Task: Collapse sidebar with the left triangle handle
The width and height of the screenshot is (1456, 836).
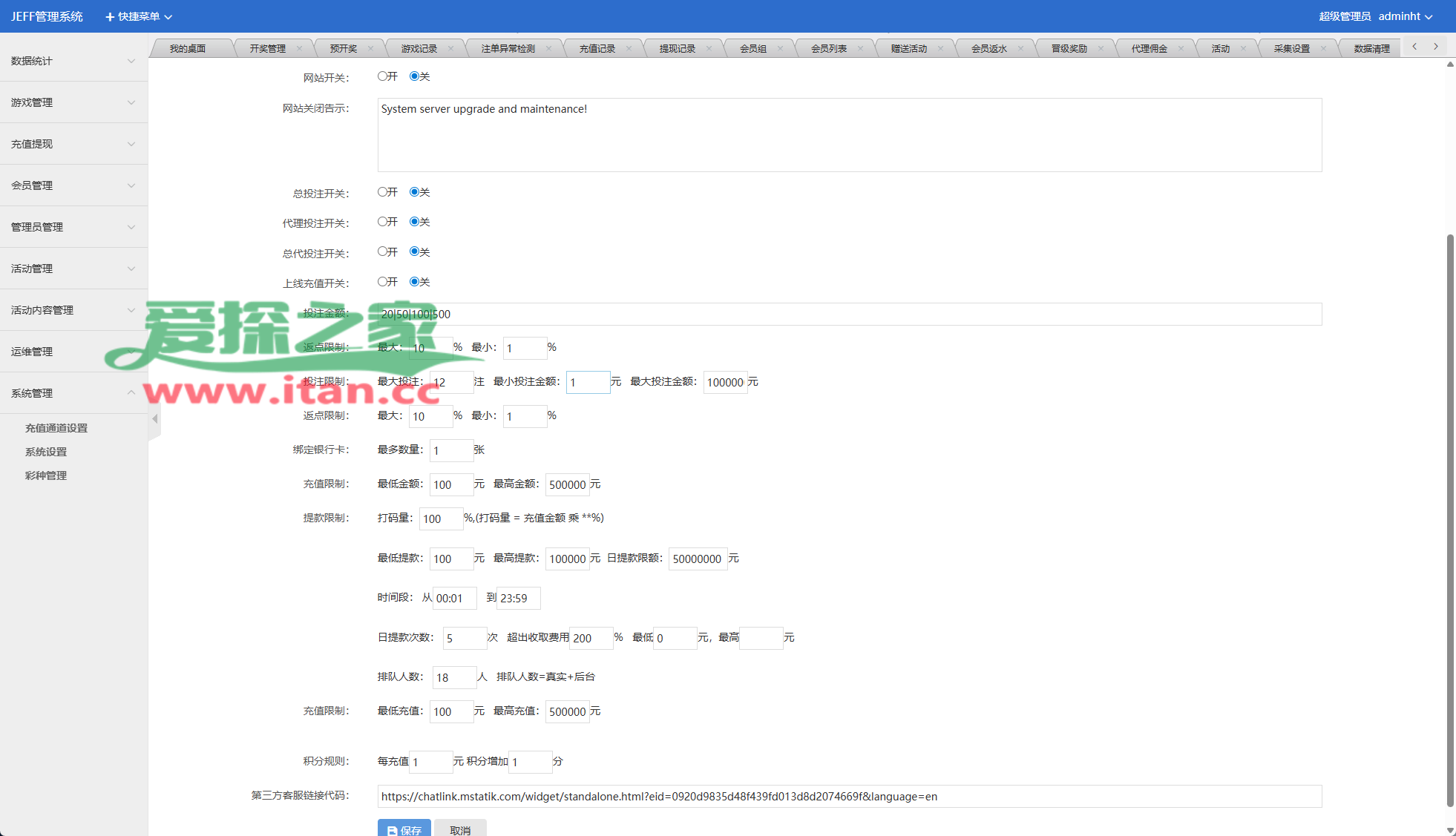Action: click(x=154, y=419)
